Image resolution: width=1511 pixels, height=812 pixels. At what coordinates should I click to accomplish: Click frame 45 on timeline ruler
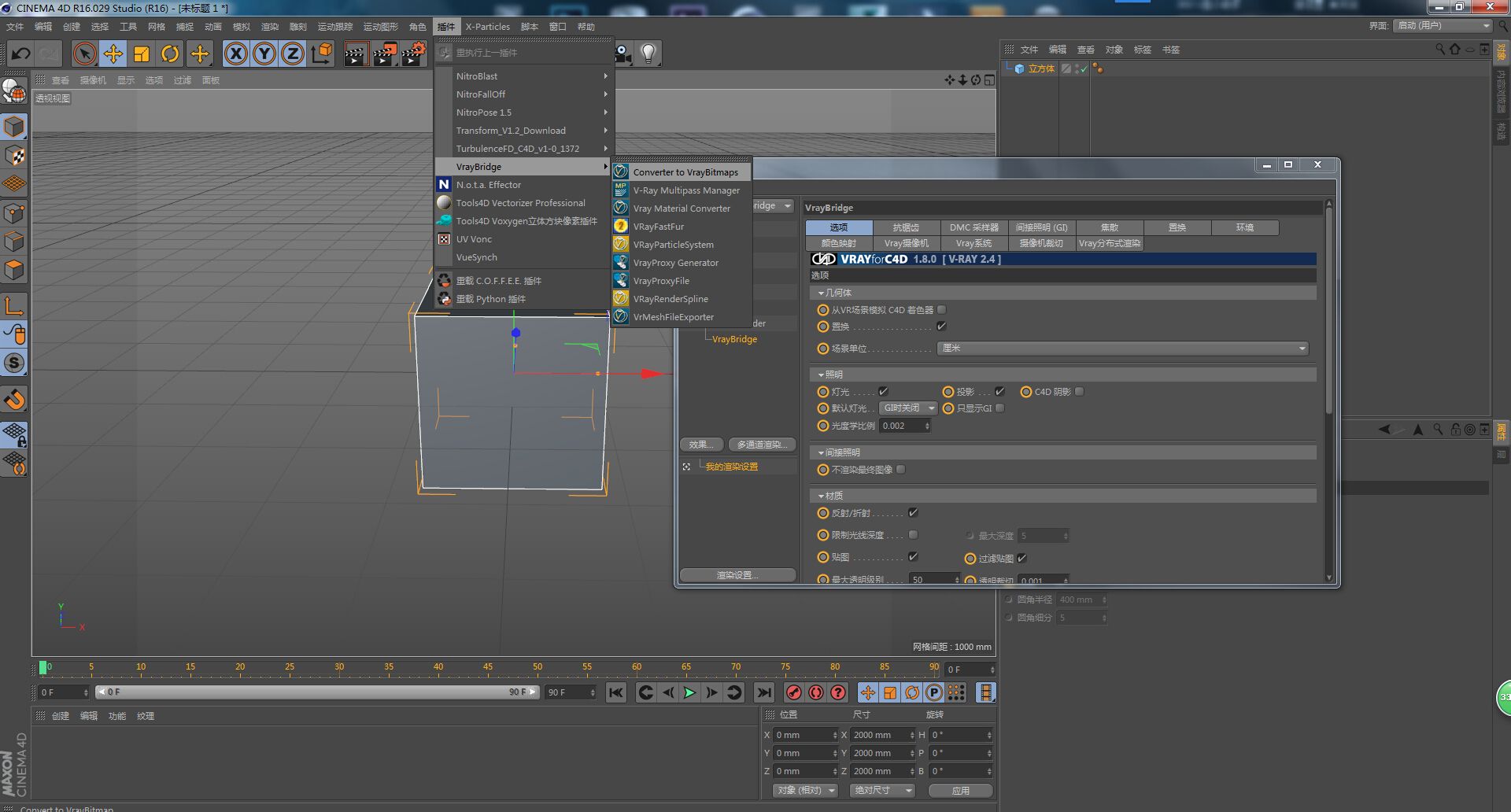pos(488,667)
